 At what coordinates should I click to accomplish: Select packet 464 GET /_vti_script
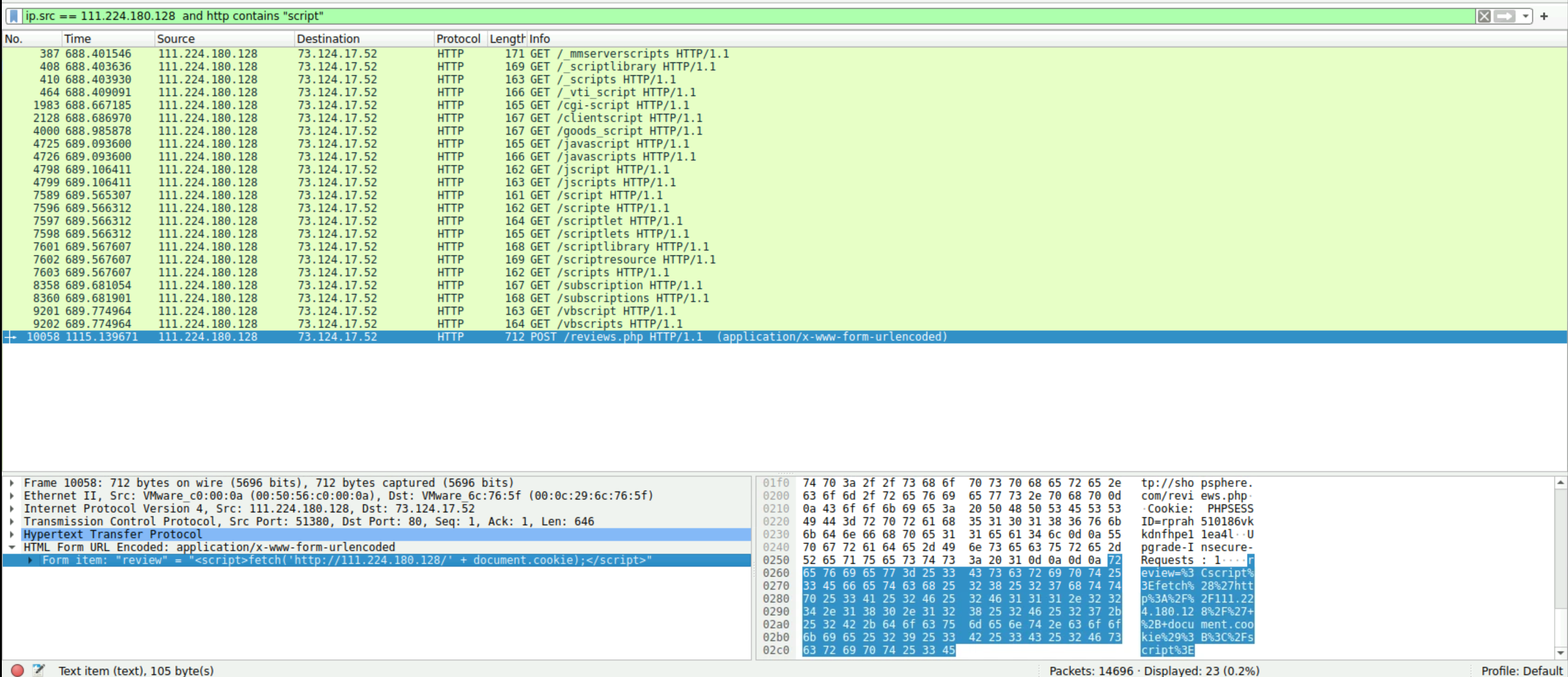click(x=784, y=93)
